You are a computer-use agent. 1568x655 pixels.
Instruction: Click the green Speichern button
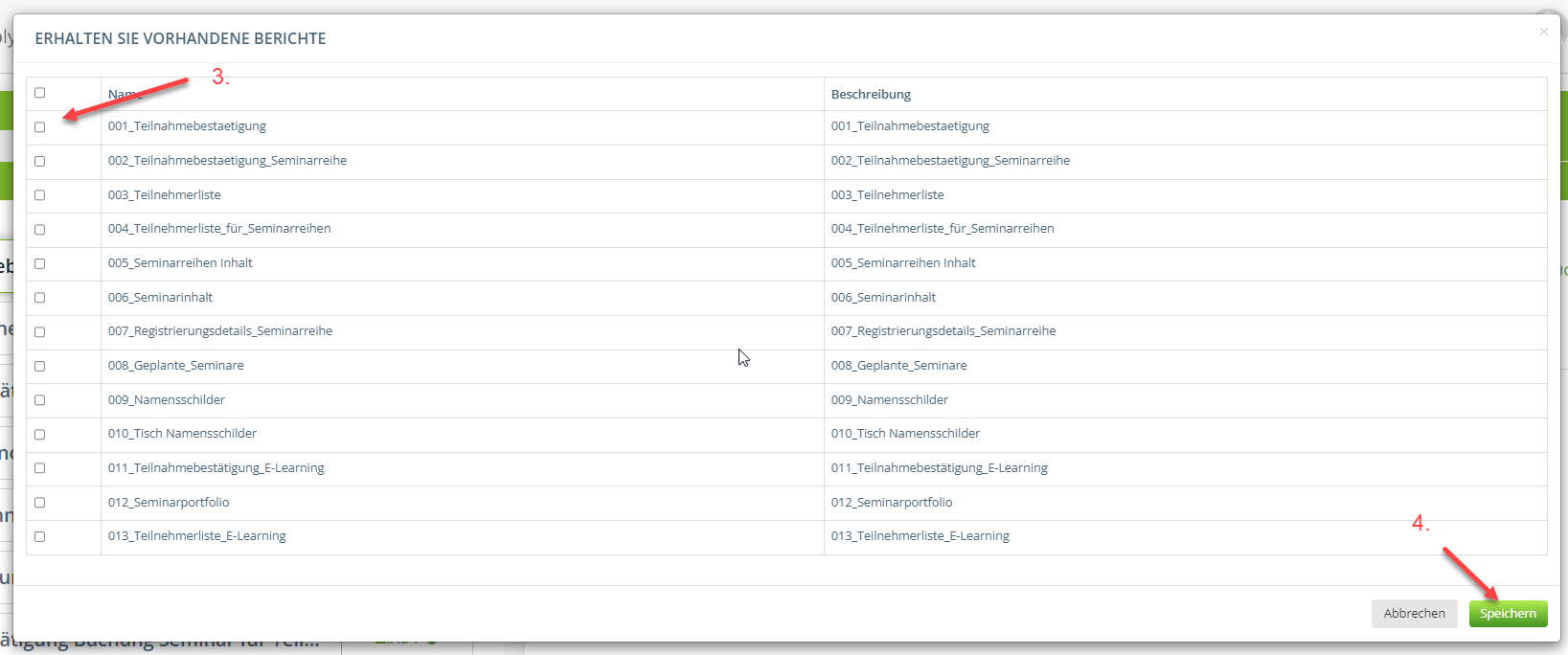pos(1508,614)
